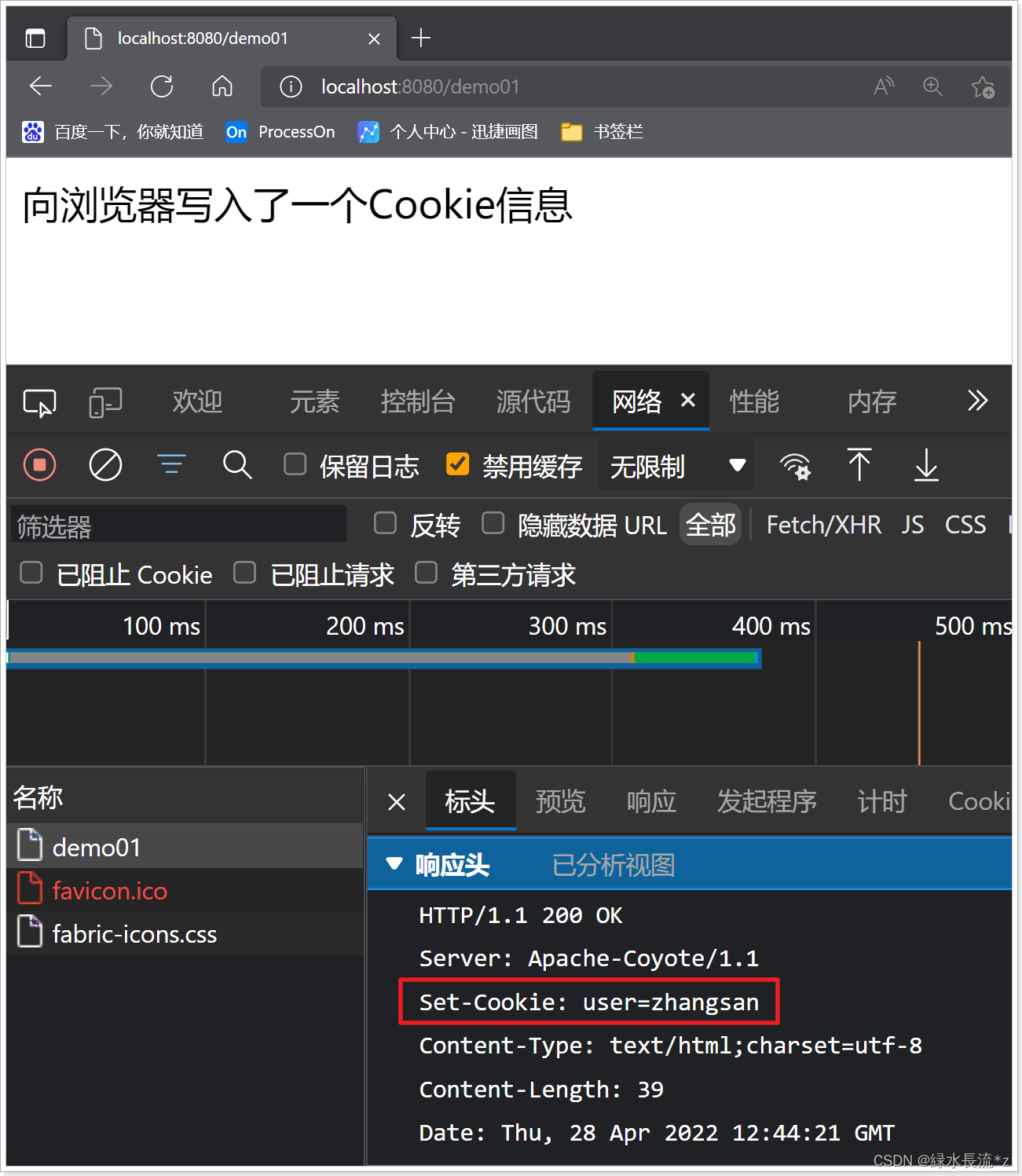
Task: Open the 个人中心 - 迅捷画图 bookmark
Action: coord(448,132)
